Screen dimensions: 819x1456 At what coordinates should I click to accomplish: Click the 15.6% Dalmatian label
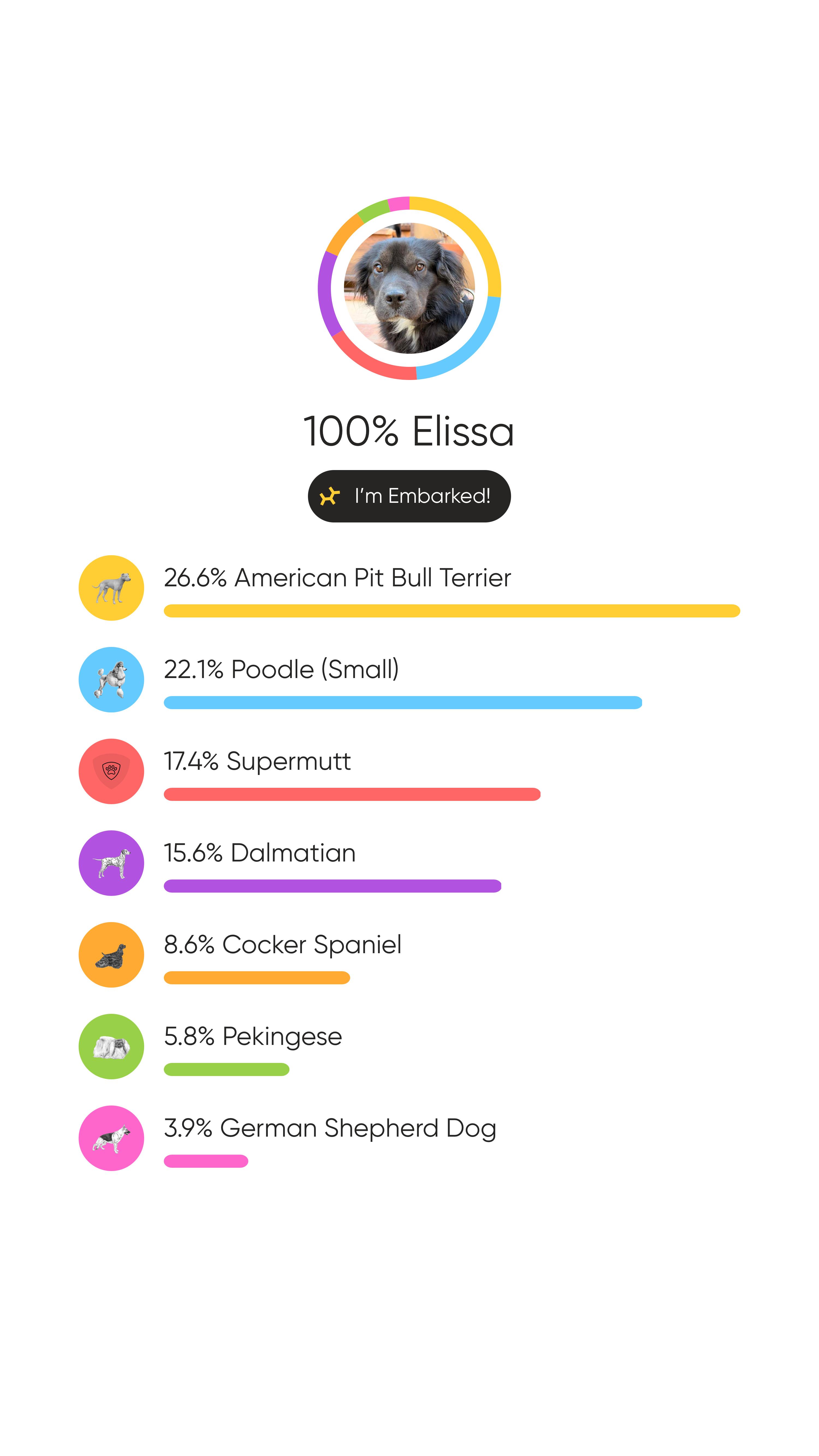[x=260, y=852]
